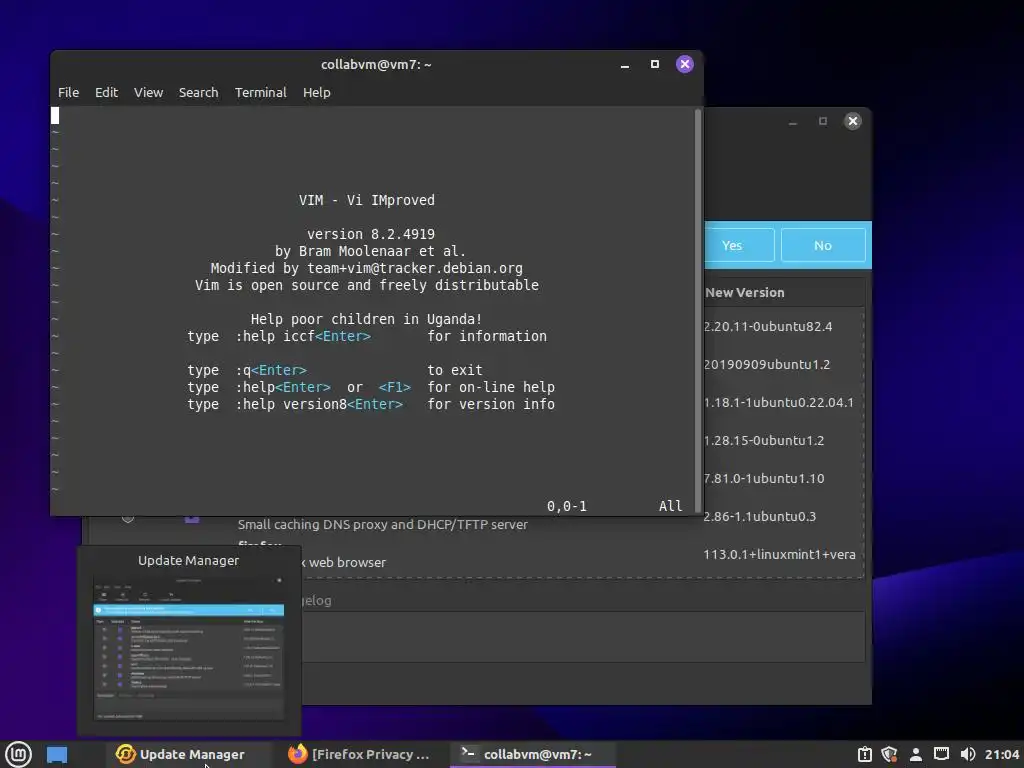Click the Update Manager window preview thumbnail
The height and width of the screenshot is (768, 1024).
pos(189,648)
